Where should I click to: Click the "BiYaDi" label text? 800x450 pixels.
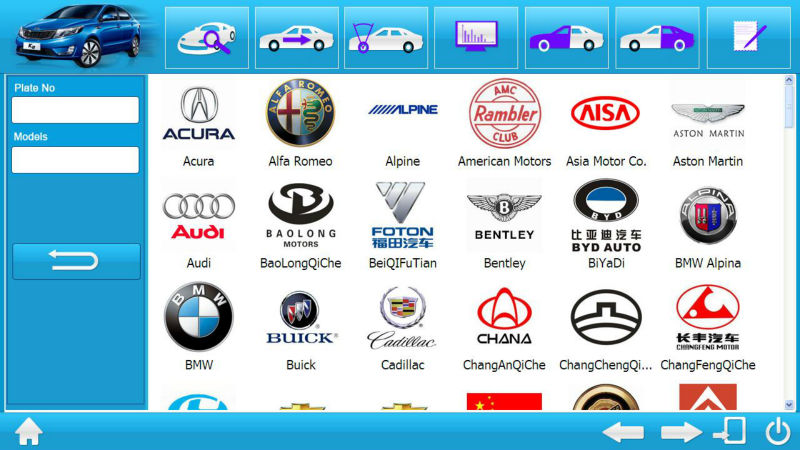(606, 263)
